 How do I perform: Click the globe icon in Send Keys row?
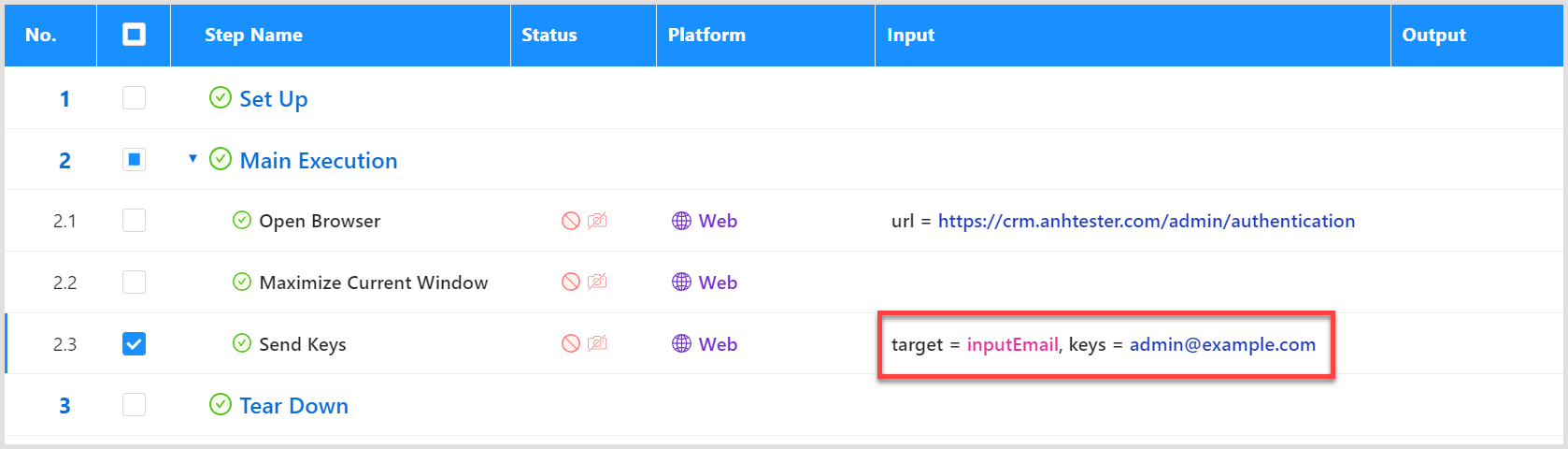click(682, 344)
